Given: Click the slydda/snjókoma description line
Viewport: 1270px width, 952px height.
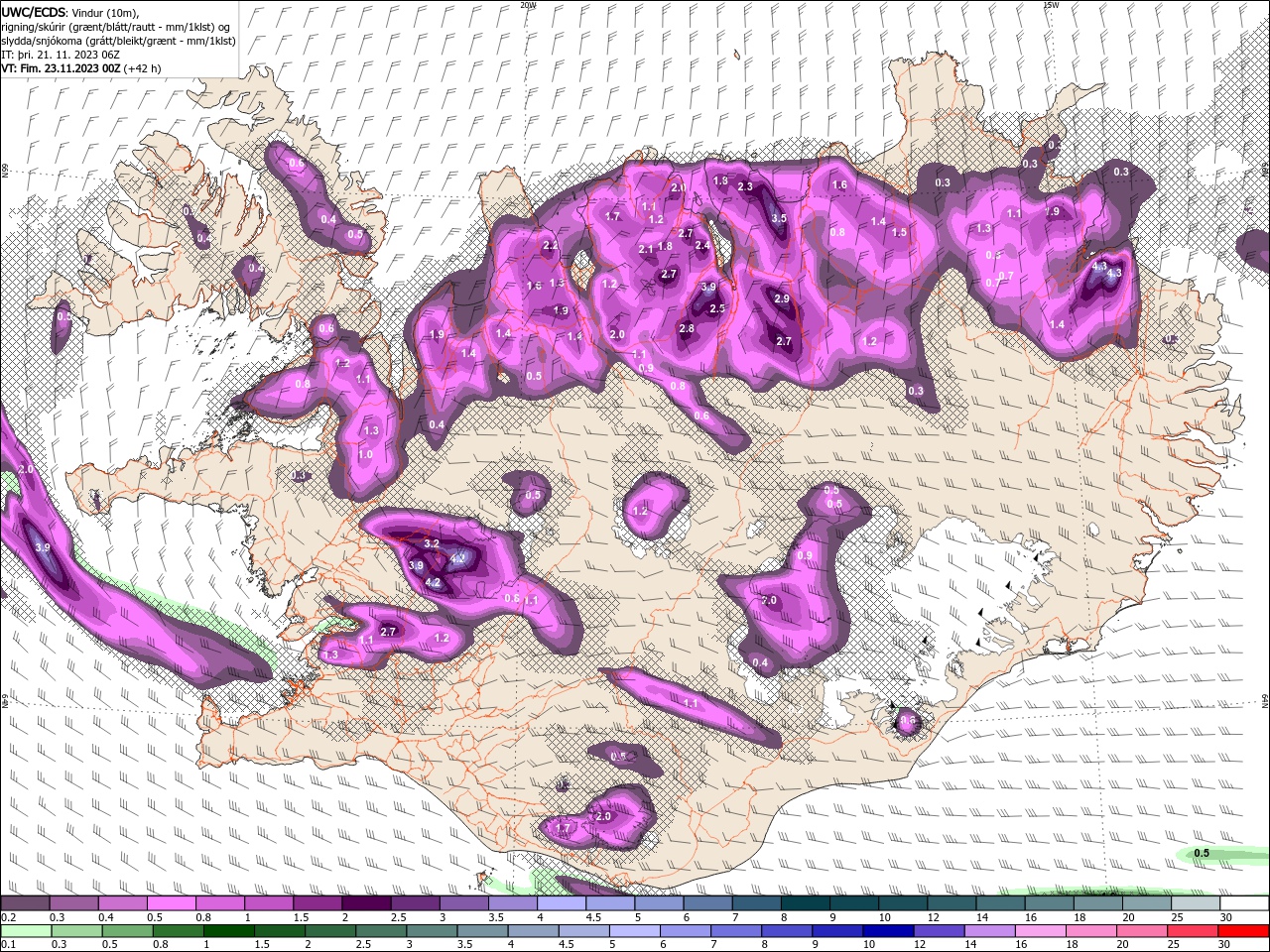Looking at the screenshot, I should click(x=118, y=41).
